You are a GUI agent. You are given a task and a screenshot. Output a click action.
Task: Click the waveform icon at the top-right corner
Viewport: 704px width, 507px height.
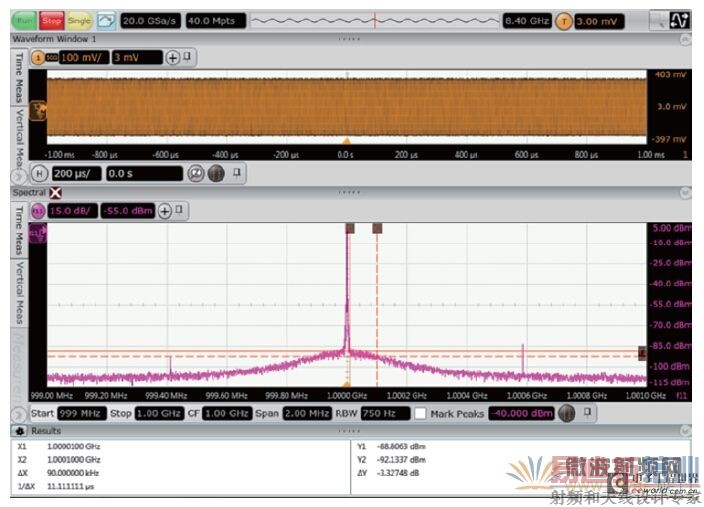click(x=679, y=20)
